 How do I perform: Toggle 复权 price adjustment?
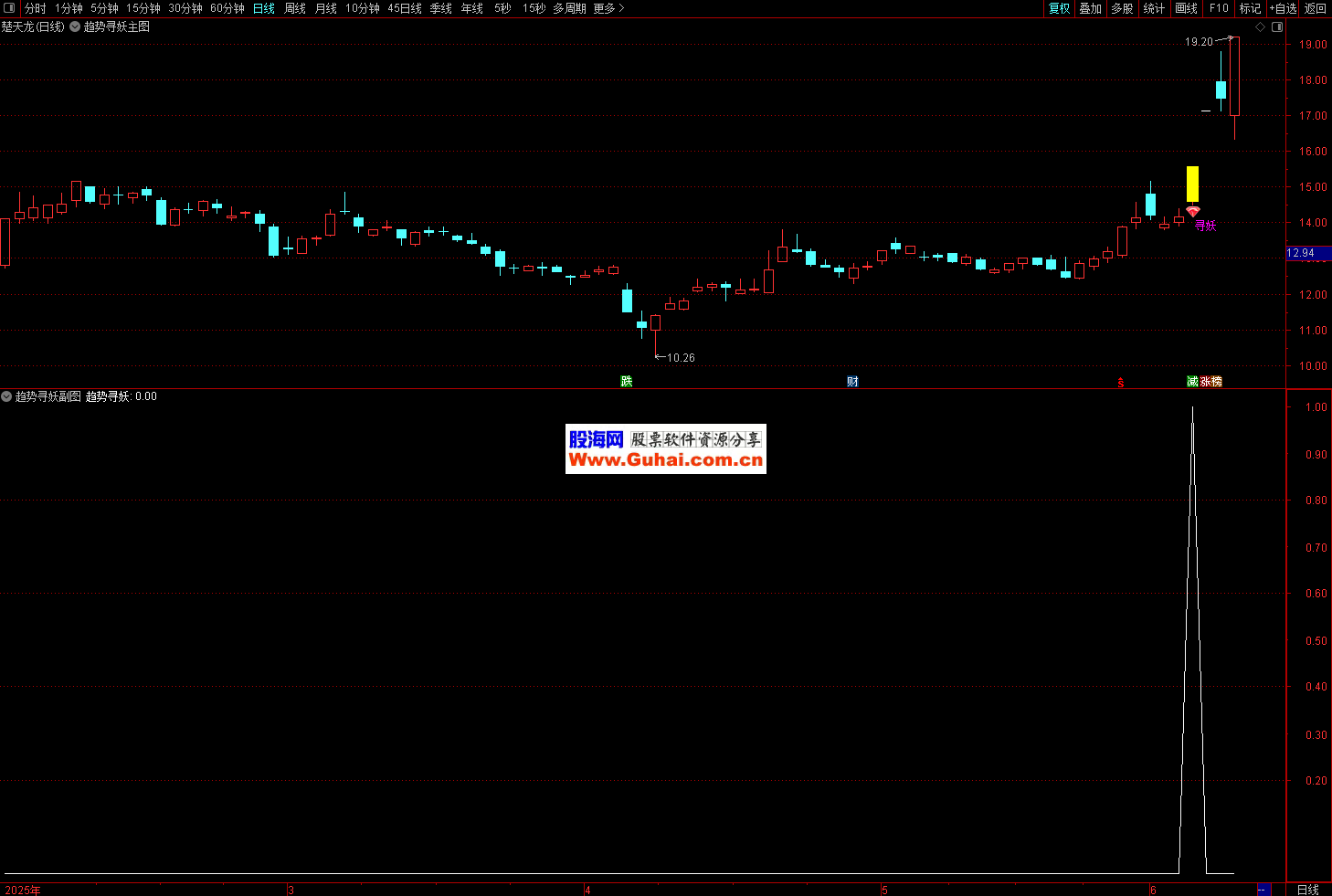tap(1059, 8)
